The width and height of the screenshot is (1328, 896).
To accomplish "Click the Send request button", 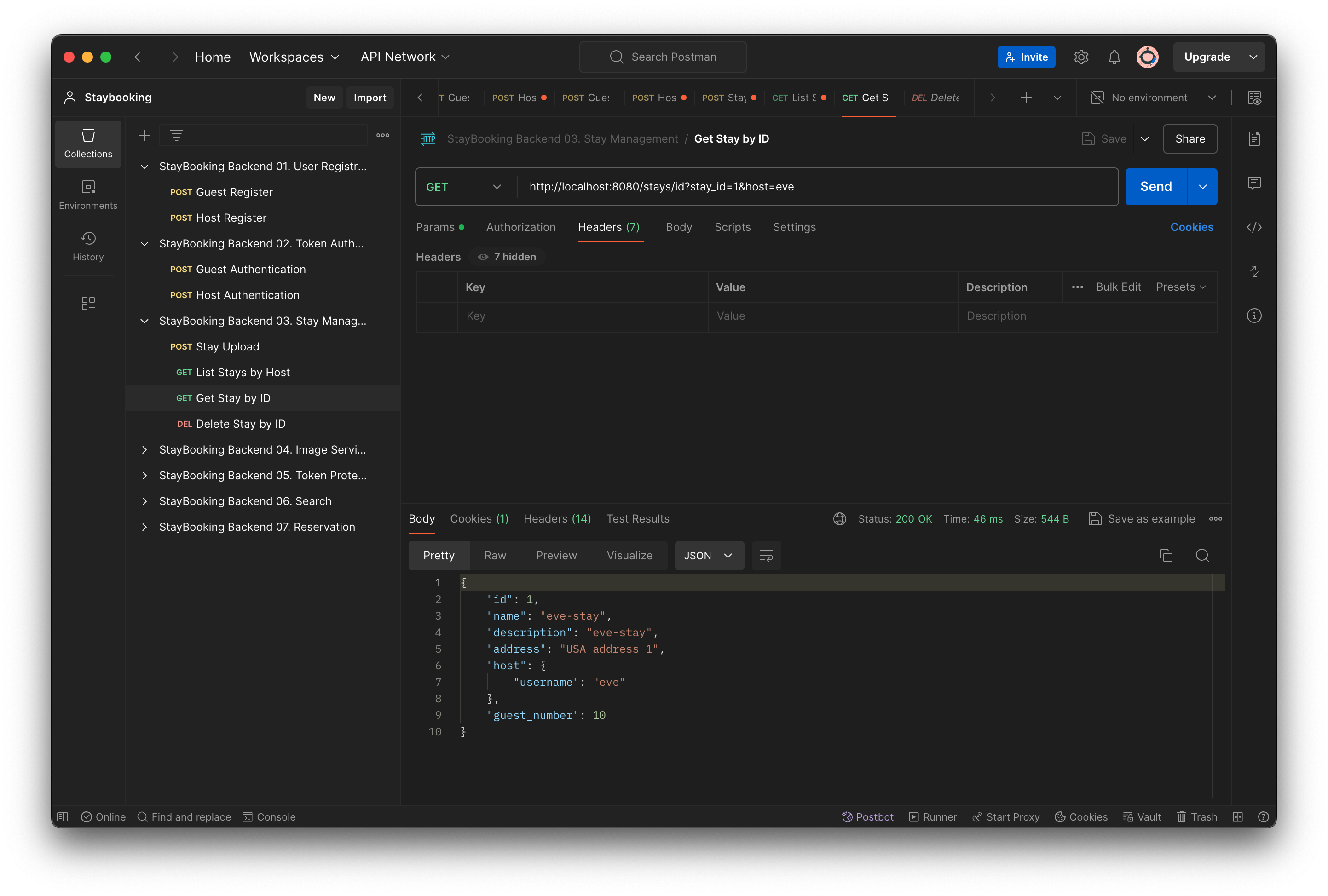I will [x=1156, y=186].
